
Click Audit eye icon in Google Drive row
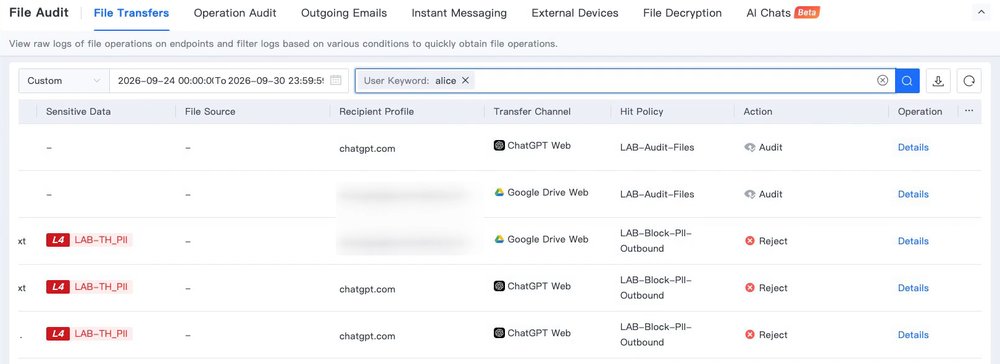[750, 194]
